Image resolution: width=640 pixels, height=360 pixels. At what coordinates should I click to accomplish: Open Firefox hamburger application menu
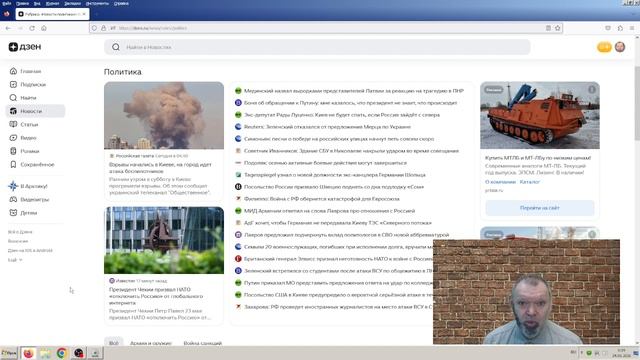tap(632, 28)
